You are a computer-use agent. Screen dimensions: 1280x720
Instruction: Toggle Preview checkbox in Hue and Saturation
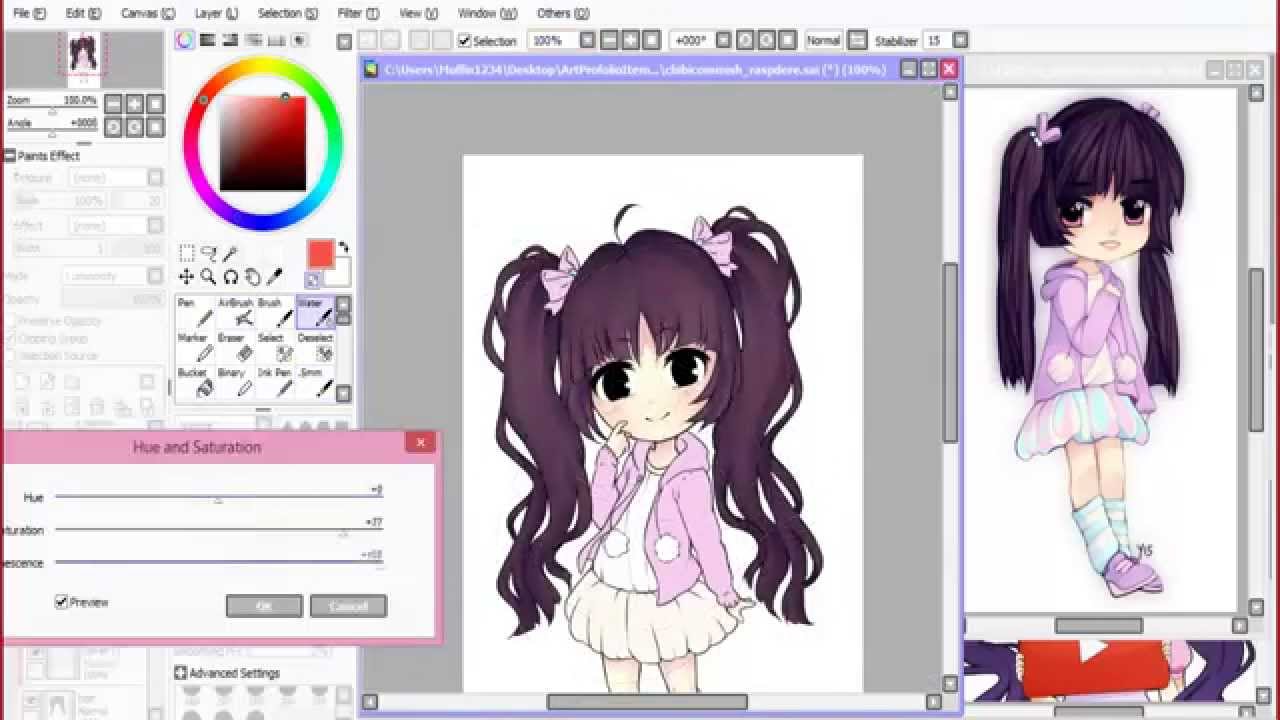pos(62,602)
